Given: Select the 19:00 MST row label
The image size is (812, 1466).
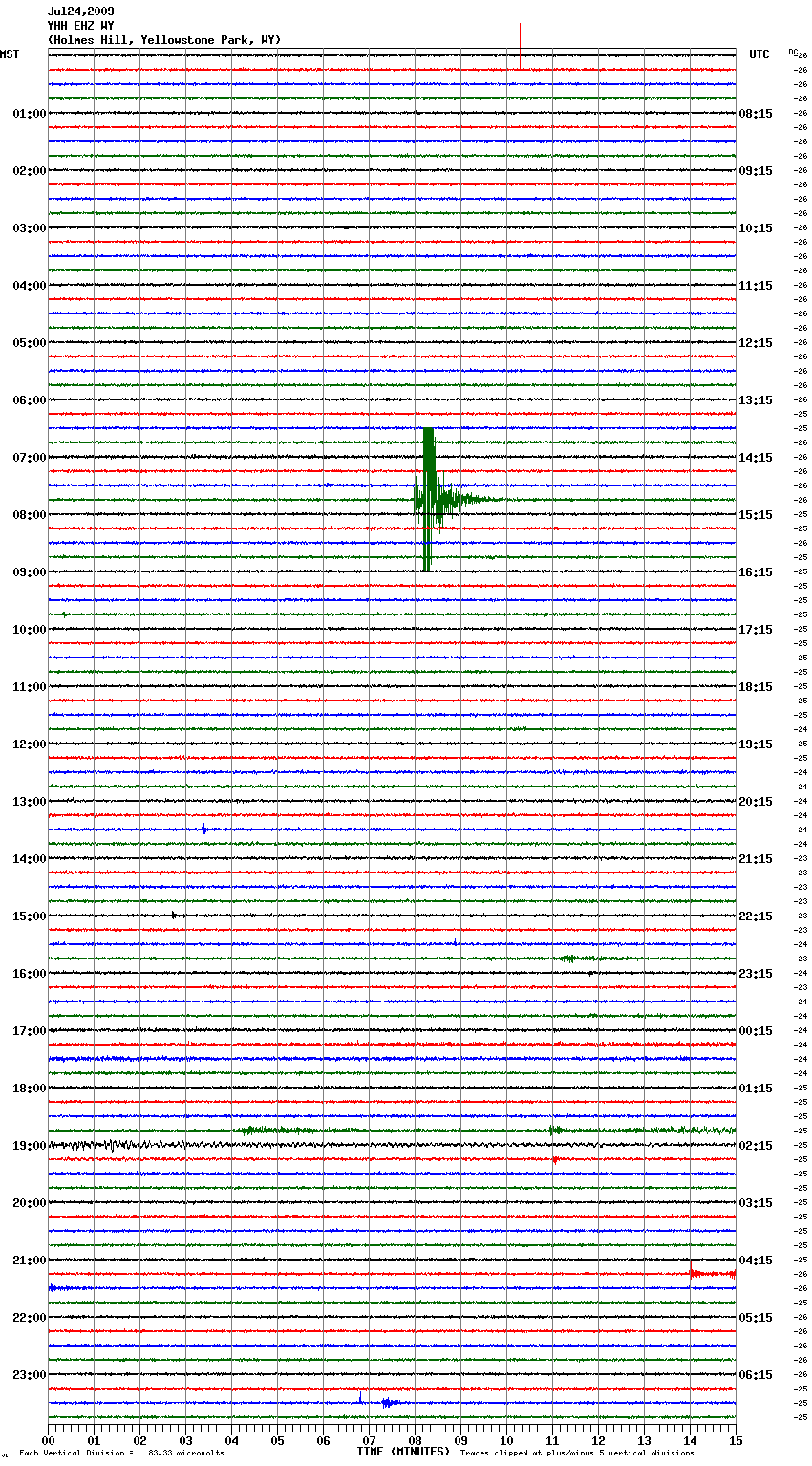Looking at the screenshot, I should (x=30, y=1145).
